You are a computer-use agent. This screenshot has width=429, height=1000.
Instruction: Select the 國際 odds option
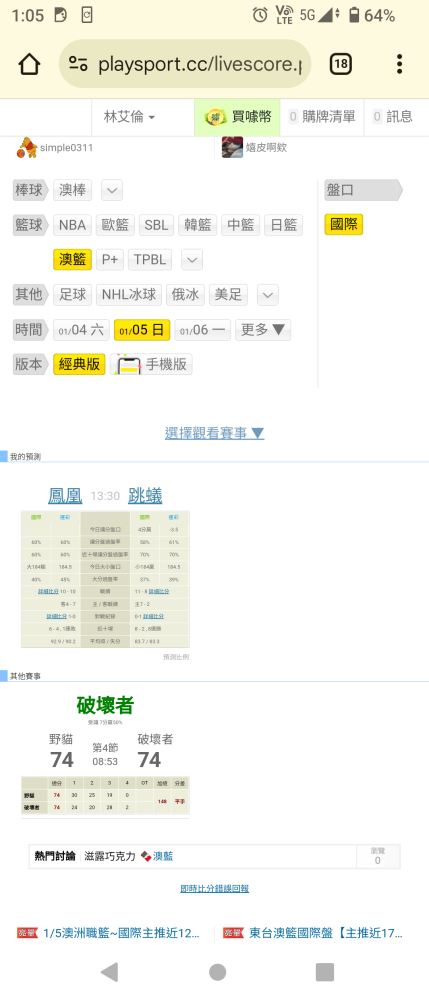pos(344,224)
